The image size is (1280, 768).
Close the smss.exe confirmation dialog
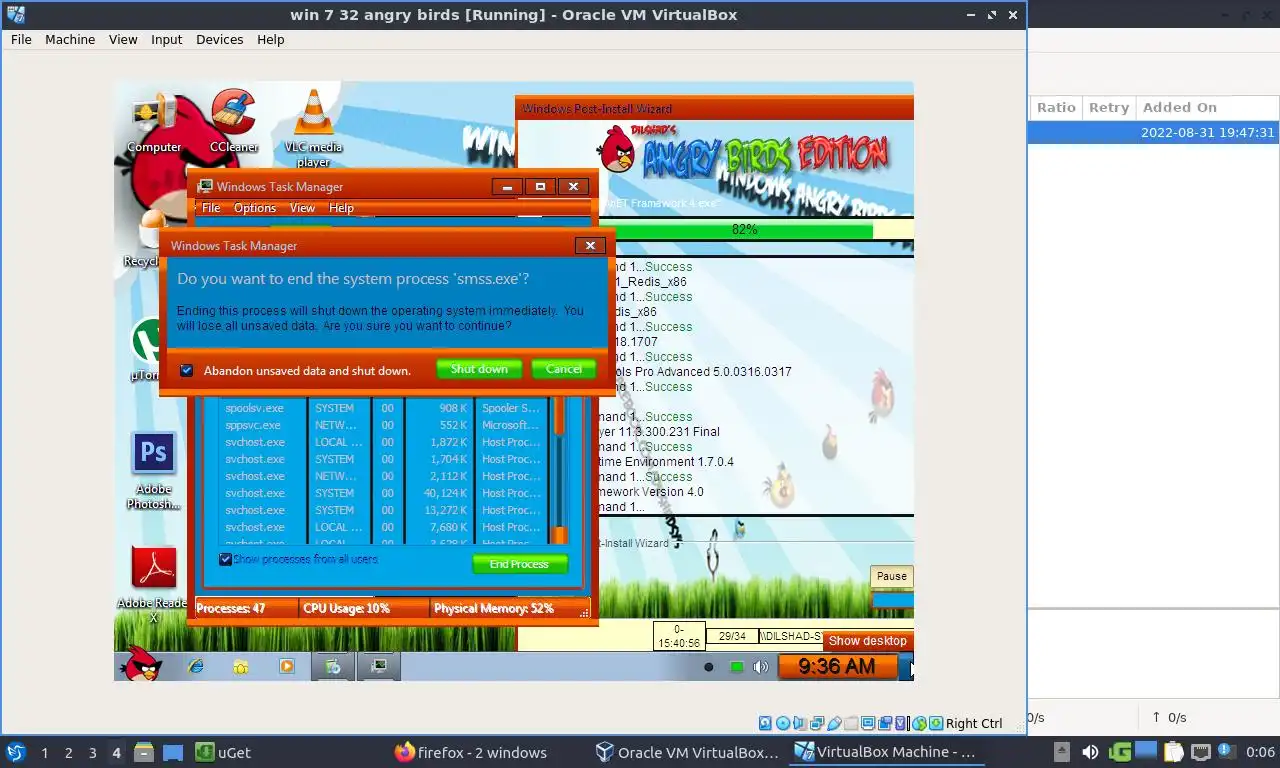pos(590,245)
